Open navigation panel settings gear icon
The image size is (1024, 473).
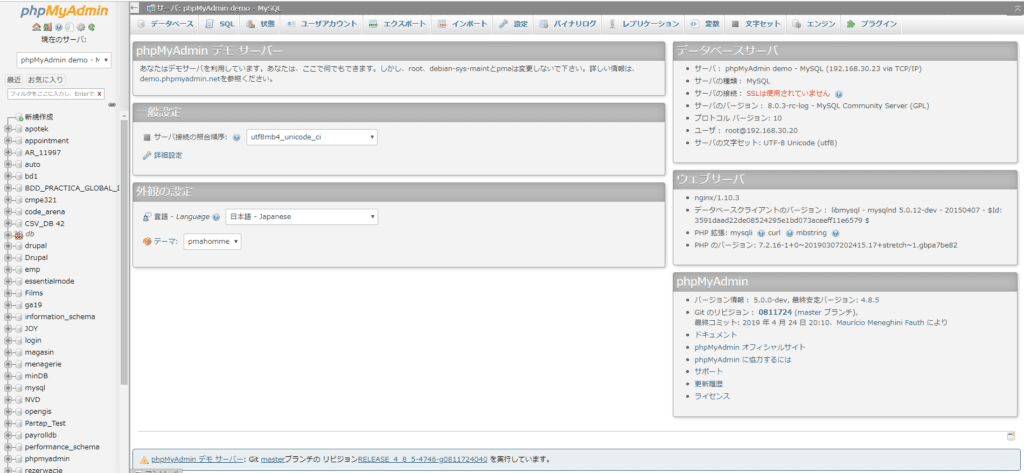click(x=81, y=27)
